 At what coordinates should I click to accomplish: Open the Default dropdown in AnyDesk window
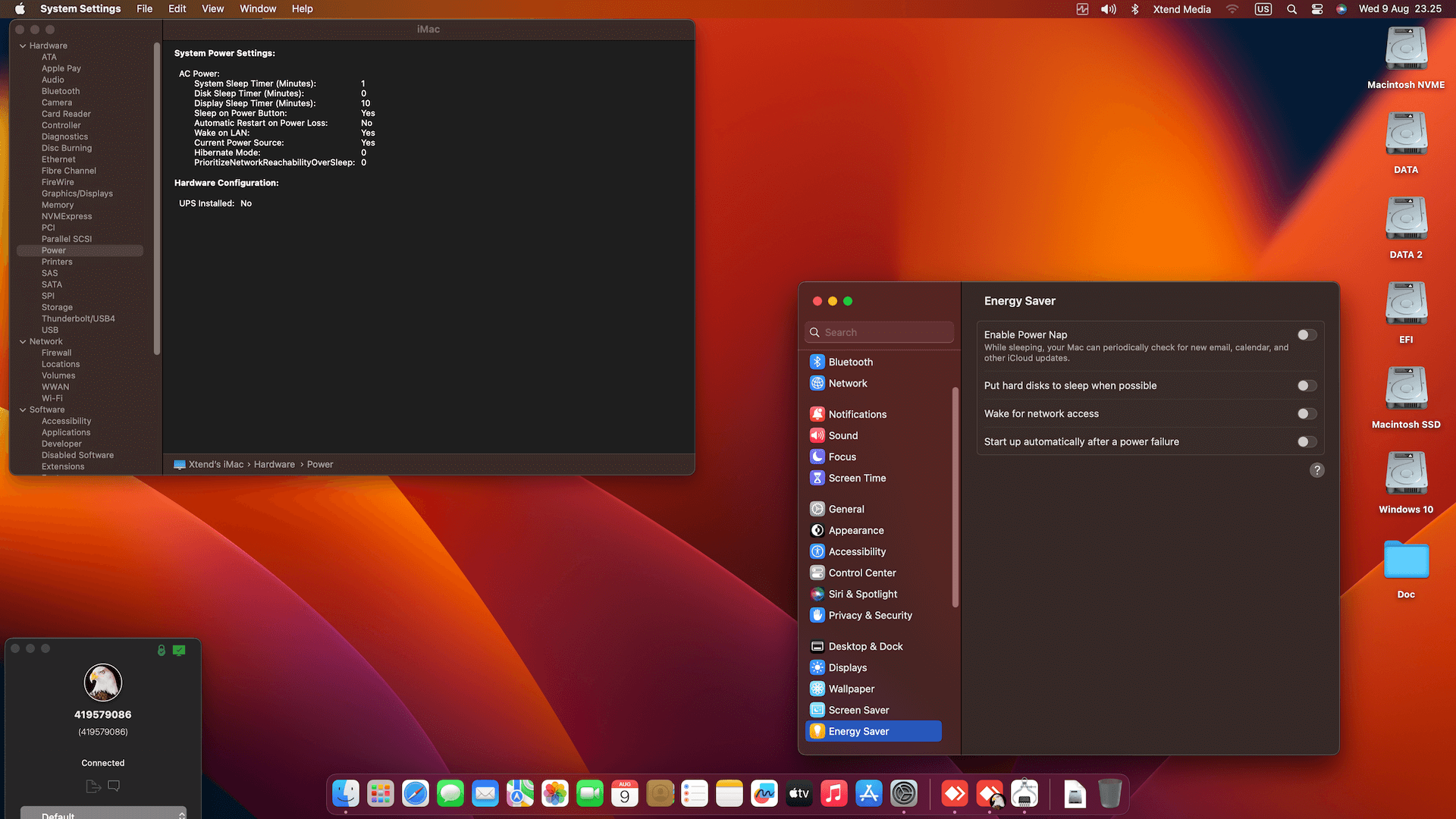(103, 813)
